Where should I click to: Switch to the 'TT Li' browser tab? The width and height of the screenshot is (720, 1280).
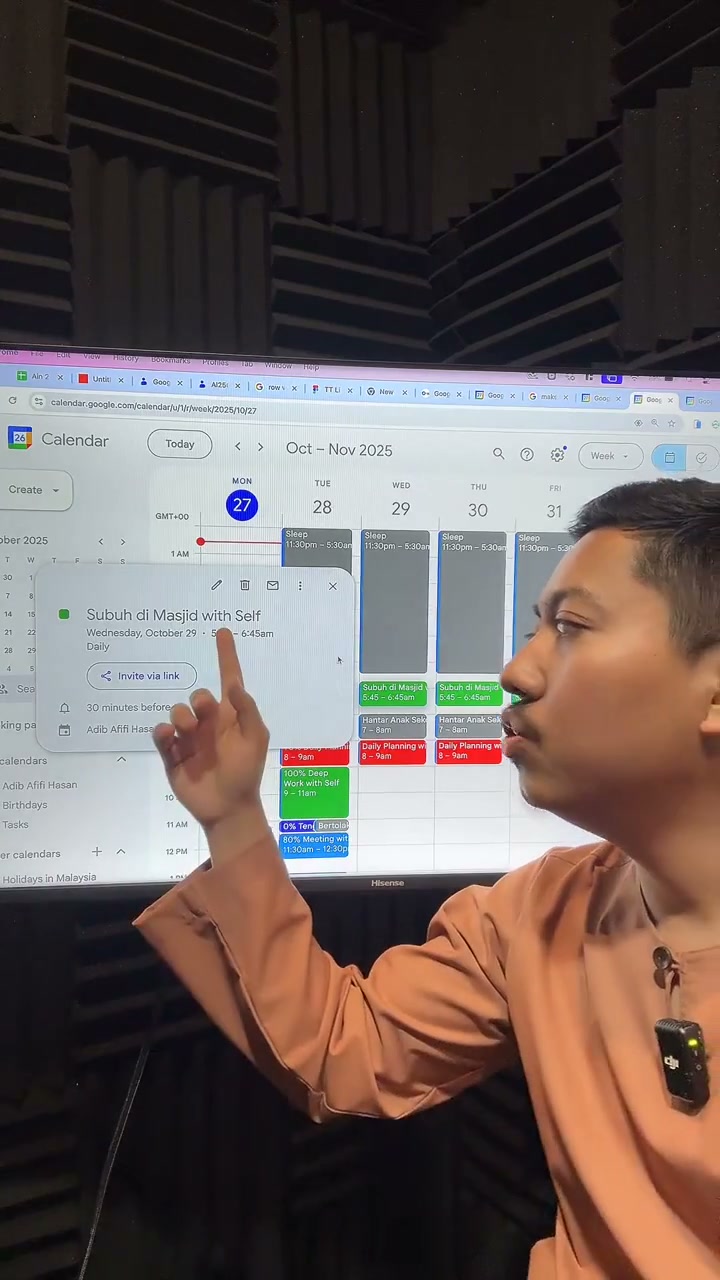pos(330,390)
